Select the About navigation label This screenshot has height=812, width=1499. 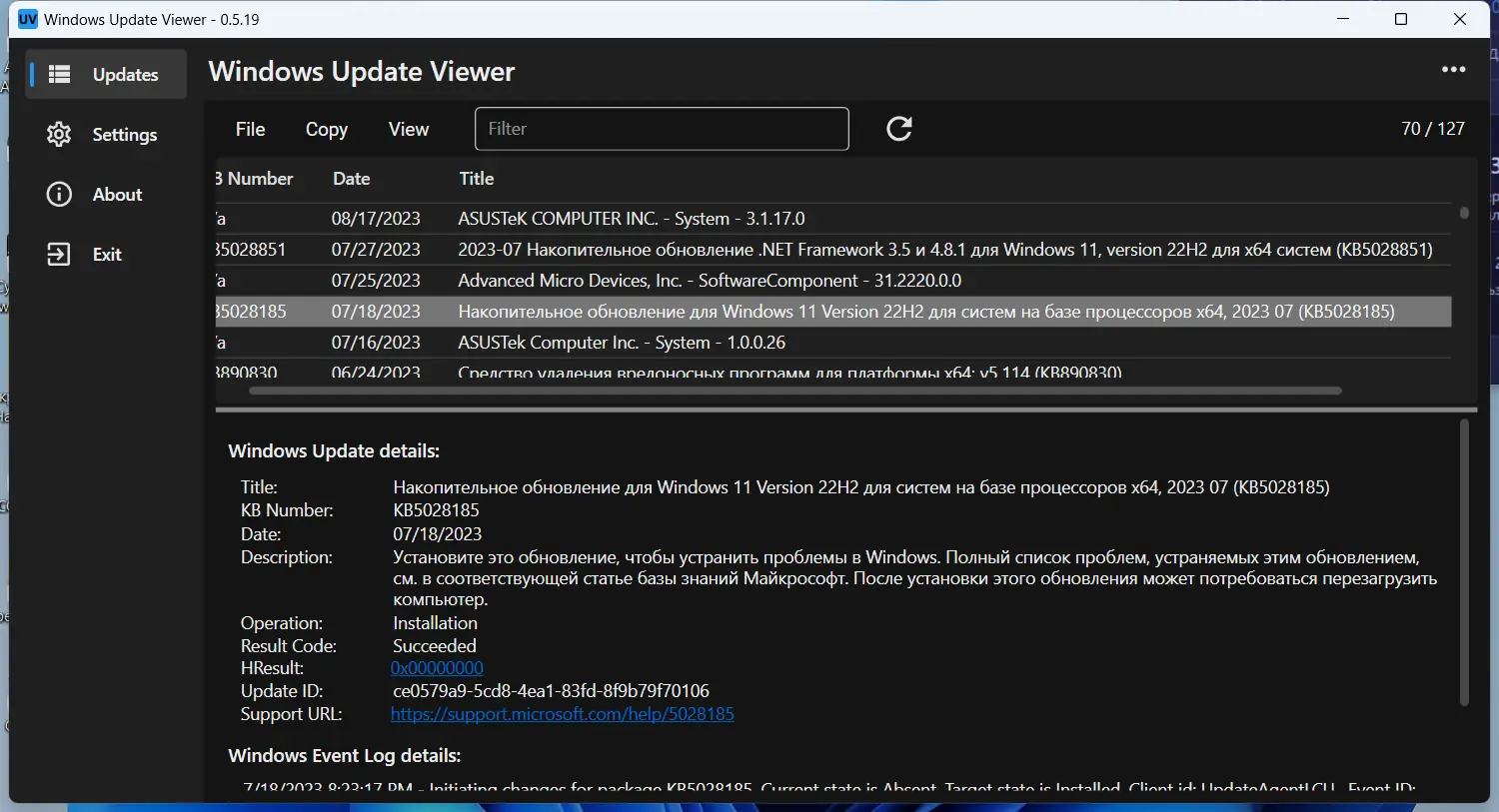pos(118,195)
